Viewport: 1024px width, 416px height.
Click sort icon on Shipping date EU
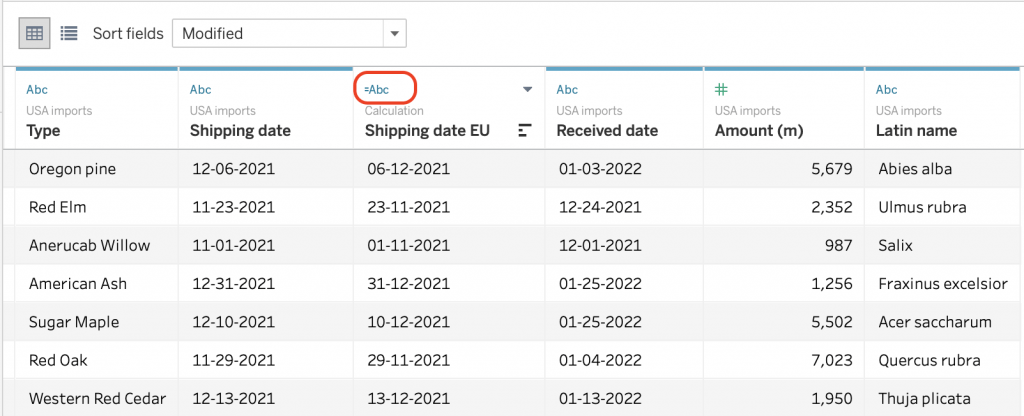(524, 131)
